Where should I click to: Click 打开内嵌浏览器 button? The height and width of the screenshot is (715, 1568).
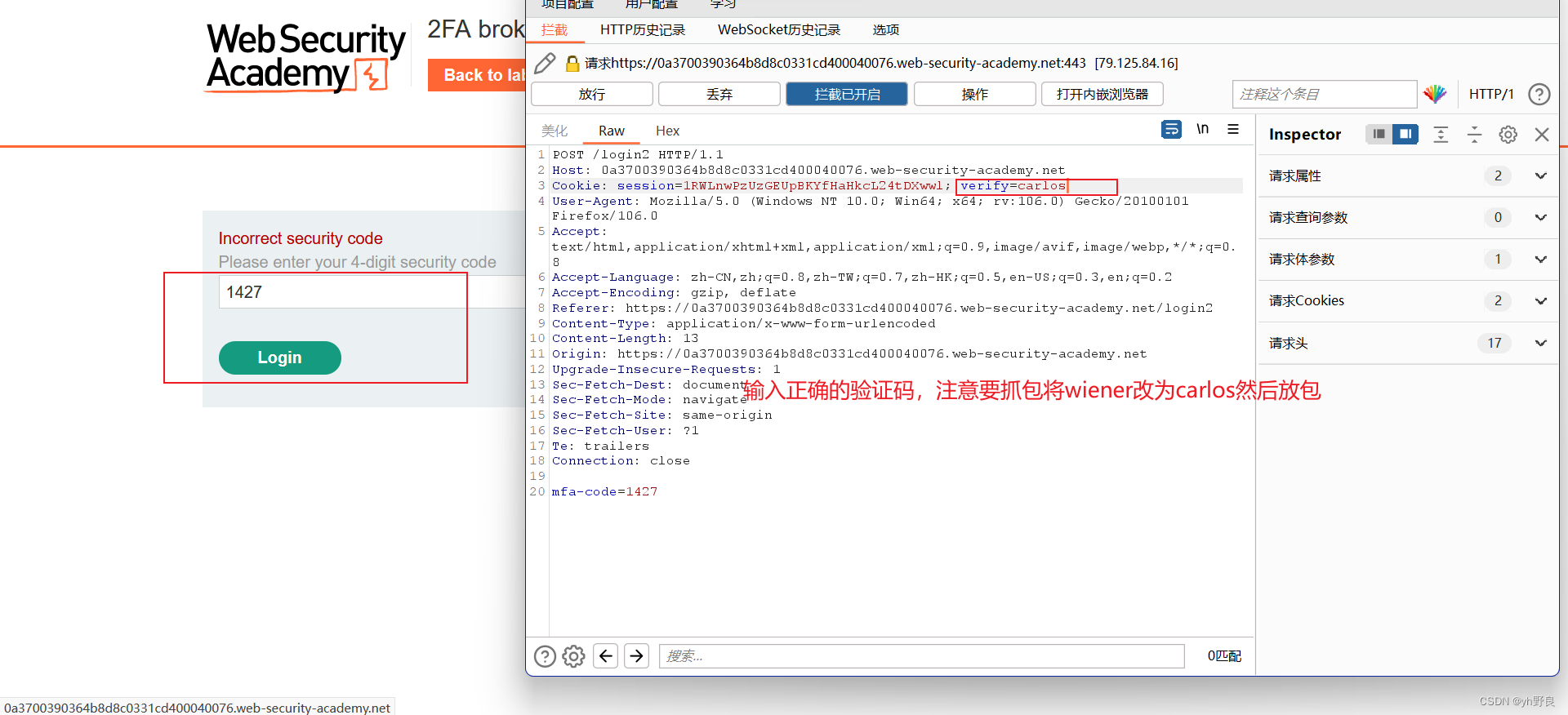[x=1102, y=94]
